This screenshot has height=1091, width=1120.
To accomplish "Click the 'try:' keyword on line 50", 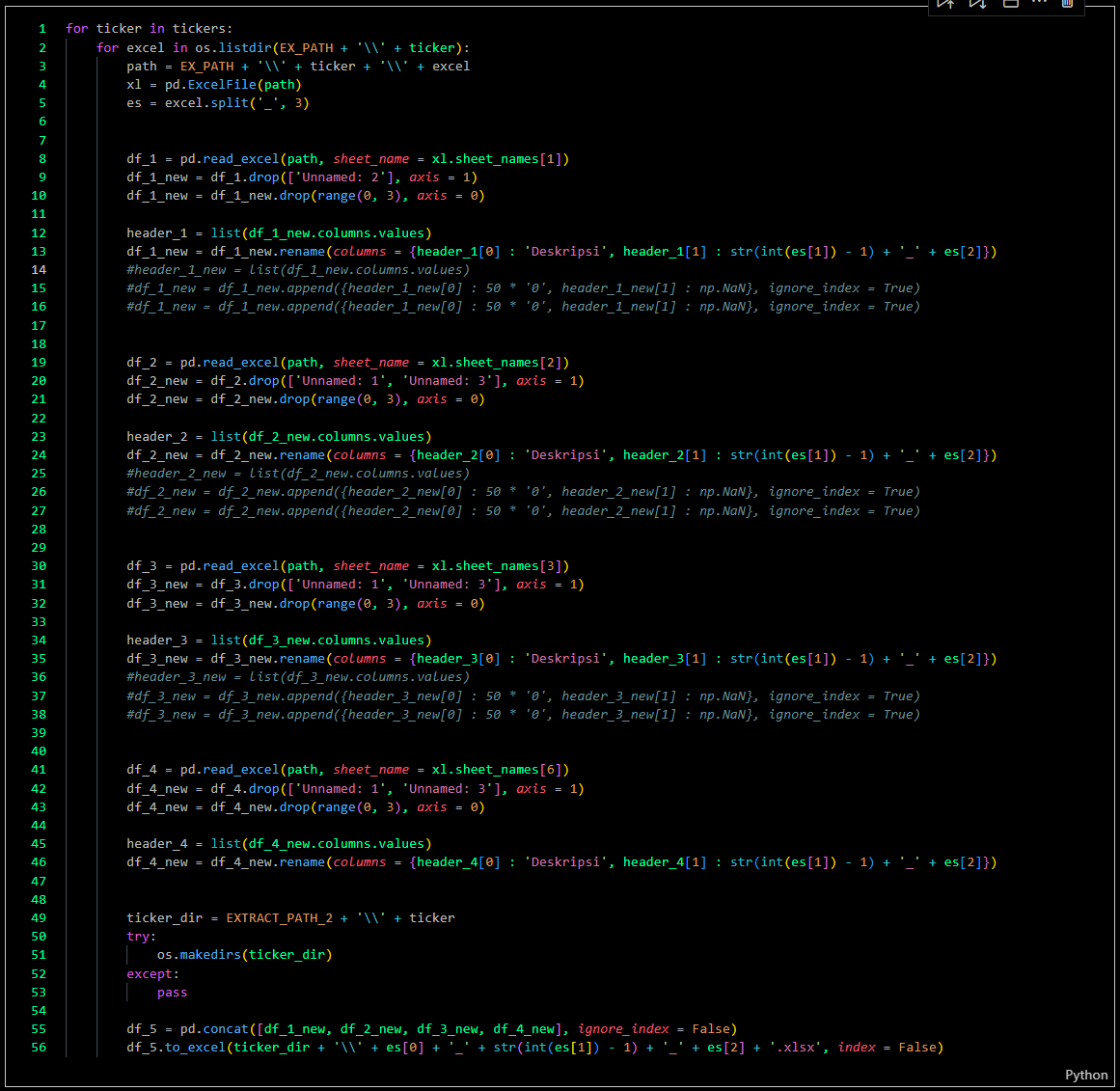I will click(142, 937).
